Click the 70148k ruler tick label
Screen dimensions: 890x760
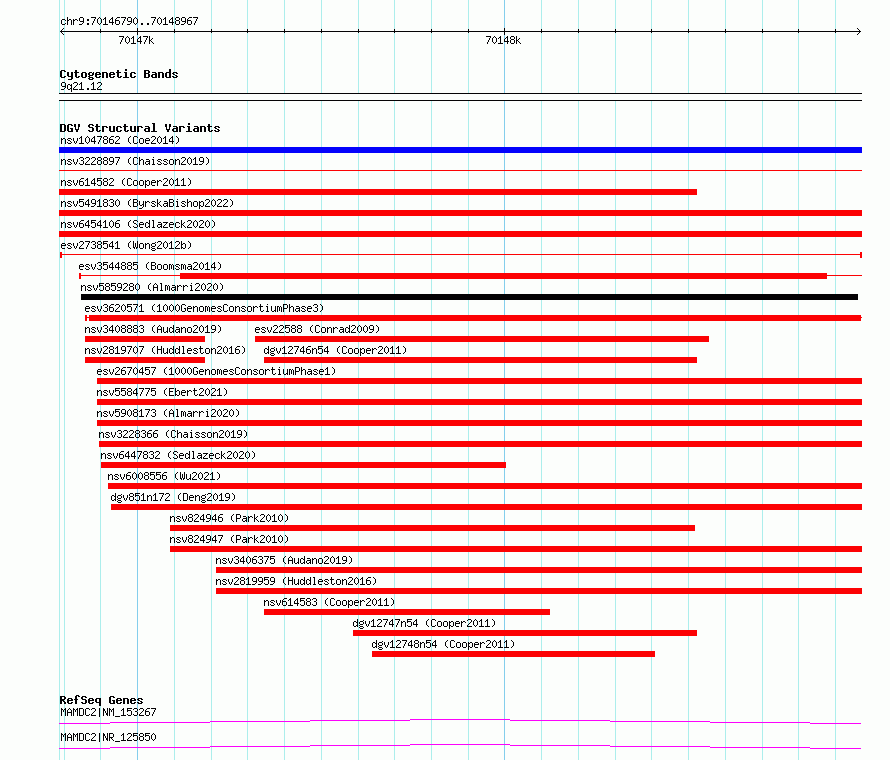503,40
